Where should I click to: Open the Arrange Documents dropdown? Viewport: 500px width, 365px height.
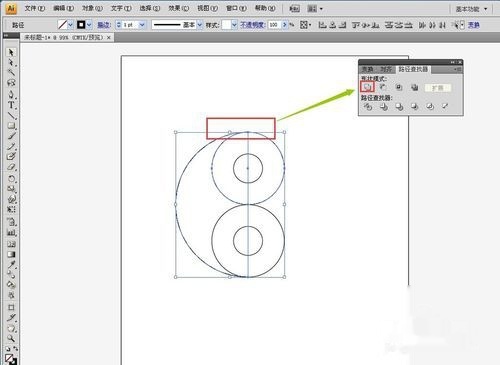[315, 9]
